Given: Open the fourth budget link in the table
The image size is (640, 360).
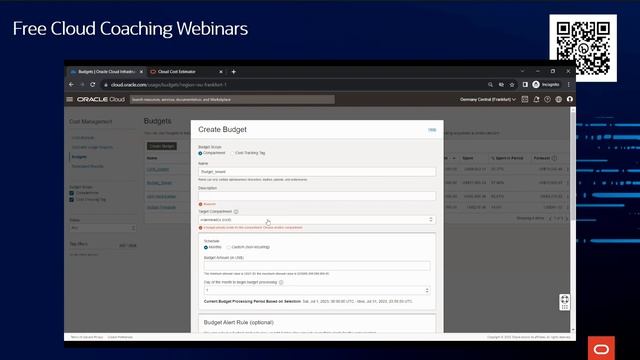Looking at the screenshot, I should [x=161, y=207].
